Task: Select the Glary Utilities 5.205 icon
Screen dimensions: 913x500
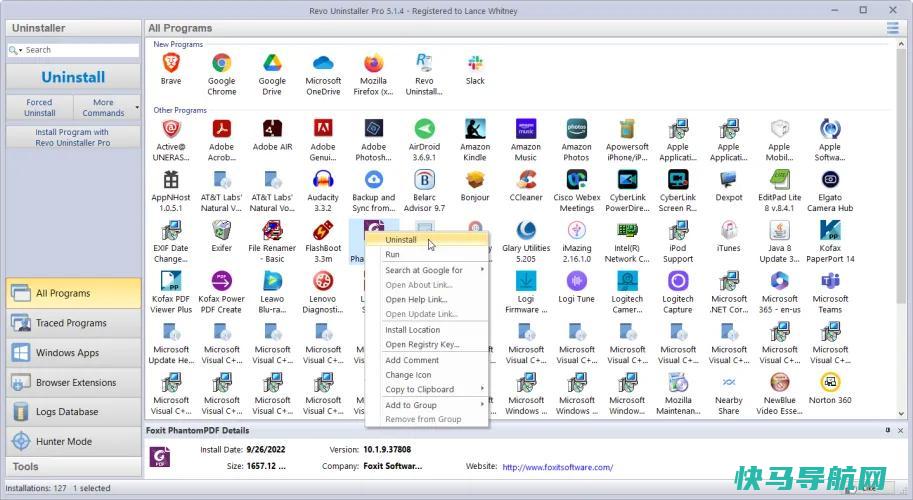Action: click(526, 230)
